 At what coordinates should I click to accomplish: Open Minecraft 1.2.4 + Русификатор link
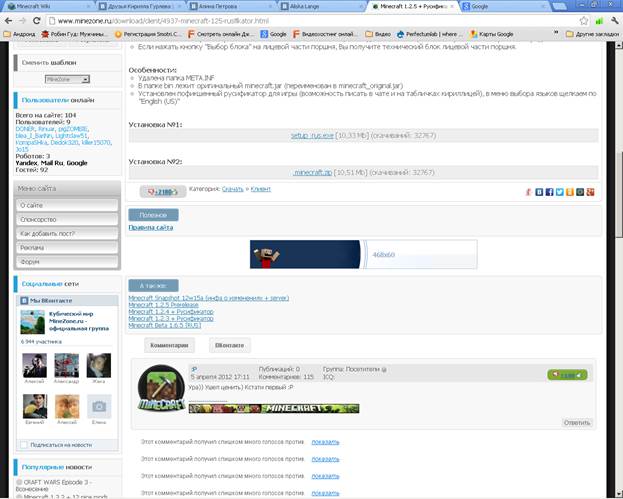click(171, 311)
